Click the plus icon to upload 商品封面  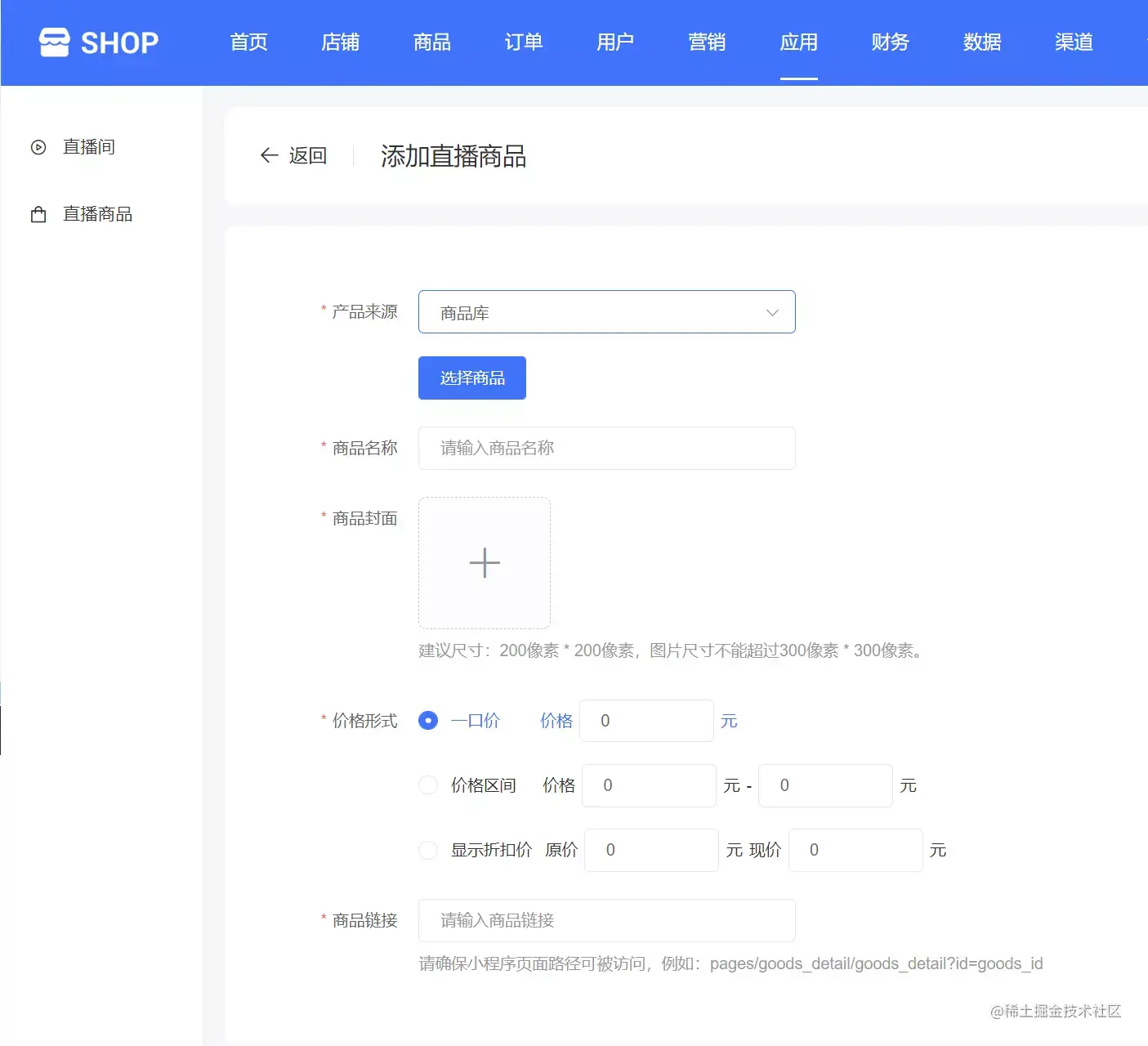click(x=485, y=563)
